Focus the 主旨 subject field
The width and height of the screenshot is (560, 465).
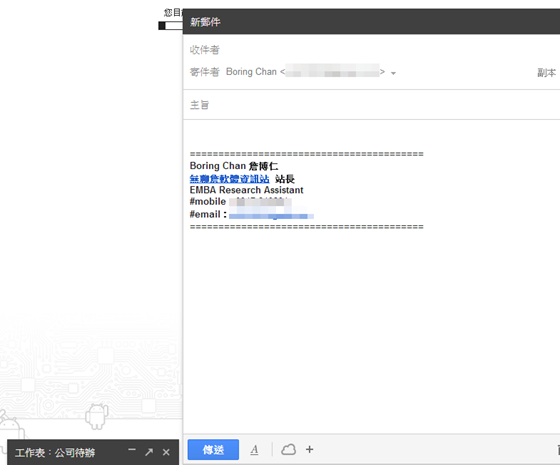pyautogui.click(x=371, y=105)
